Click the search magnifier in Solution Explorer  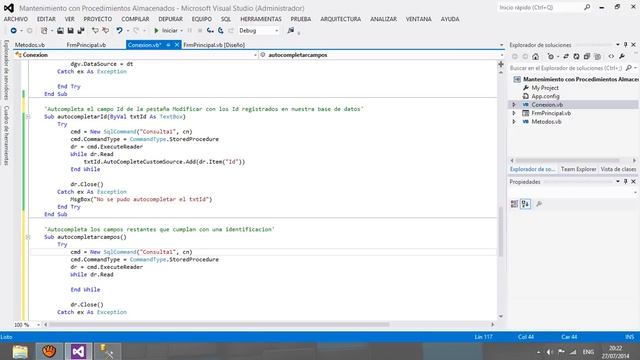pyautogui.click(x=629, y=68)
